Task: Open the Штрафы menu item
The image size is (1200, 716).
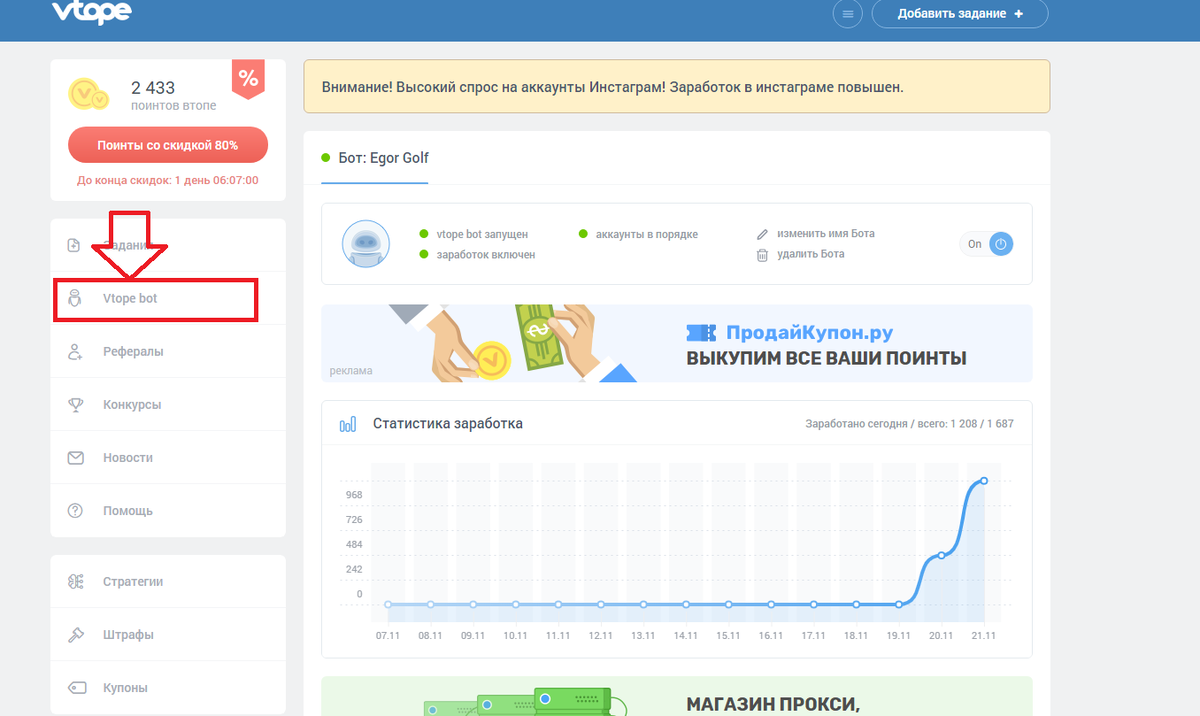Action: (167, 635)
